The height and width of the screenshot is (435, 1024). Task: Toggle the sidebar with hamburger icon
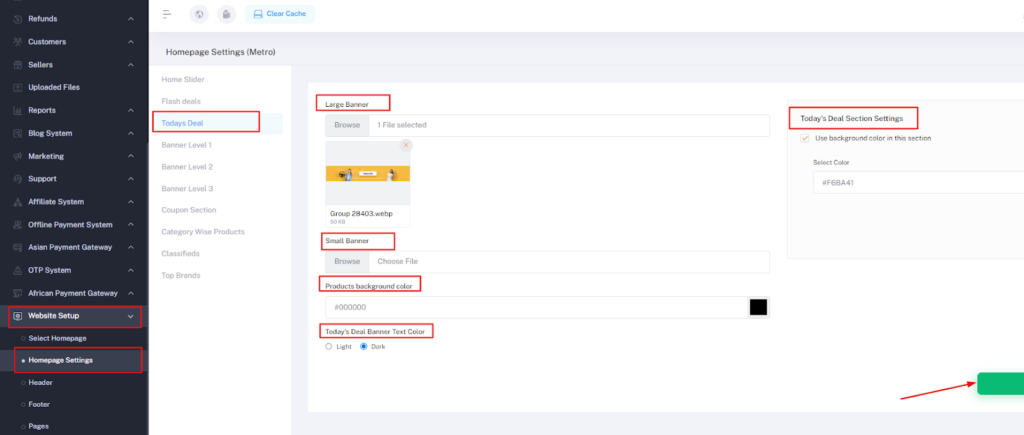click(167, 14)
